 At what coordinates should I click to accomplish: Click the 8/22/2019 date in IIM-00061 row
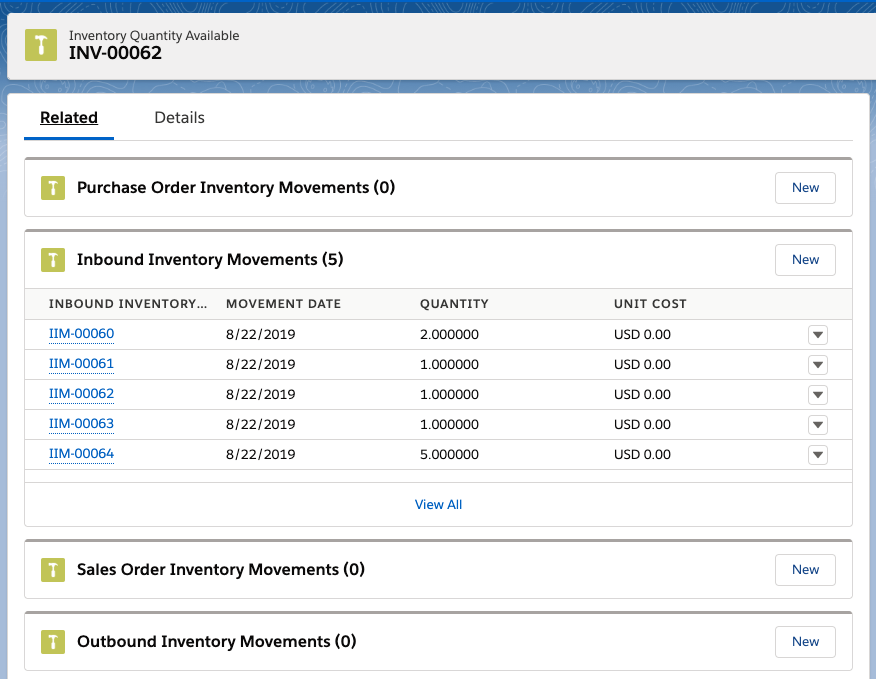point(261,364)
